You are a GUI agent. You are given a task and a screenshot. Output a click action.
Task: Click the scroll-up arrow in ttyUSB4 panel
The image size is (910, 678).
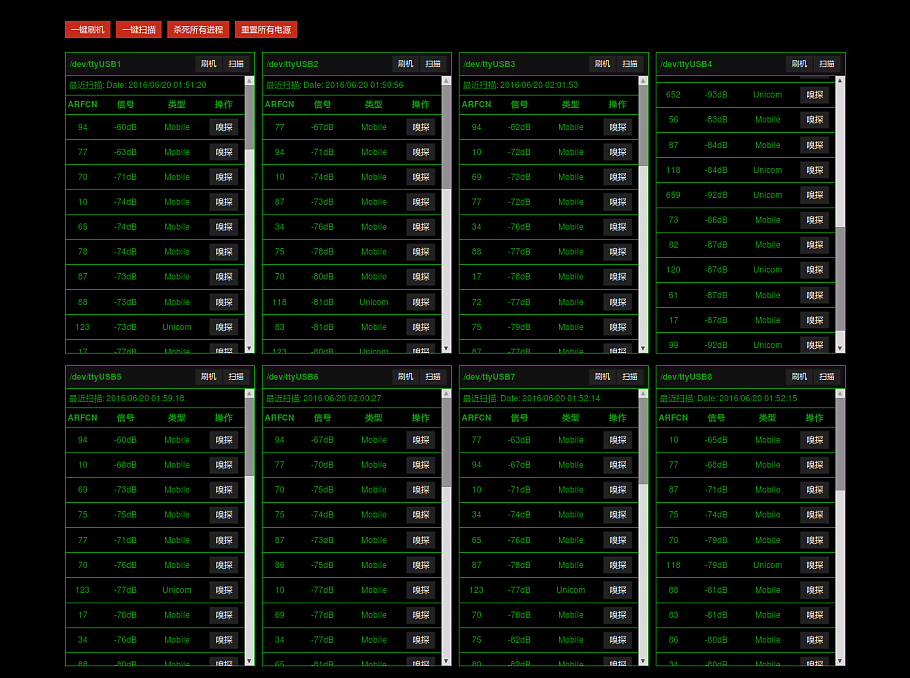pos(840,81)
